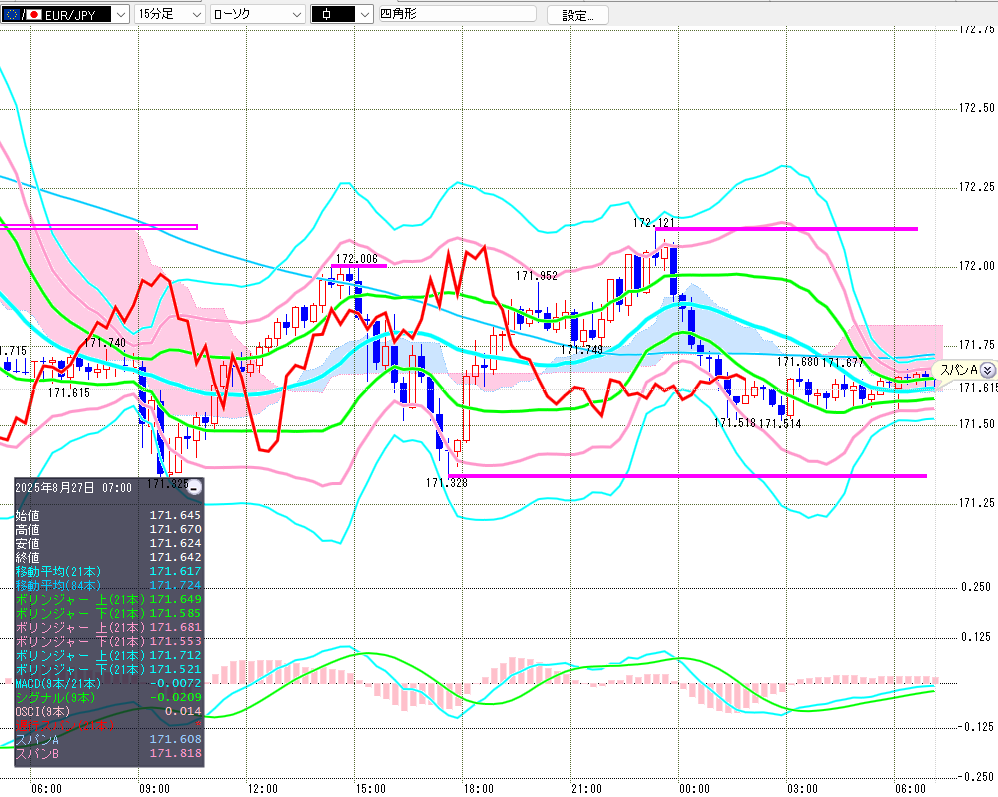The width and height of the screenshot is (998, 797).
Task: Click the ボリンジャー 下 171.585 row
Action: [108, 613]
